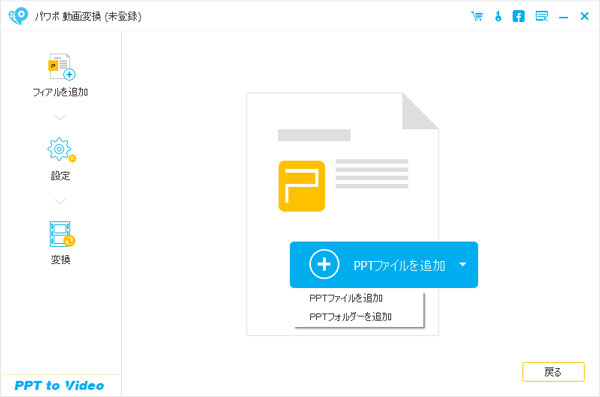Click the blue PPTファイルを追加 button text
Screen dimensions: 600x397
point(399,265)
